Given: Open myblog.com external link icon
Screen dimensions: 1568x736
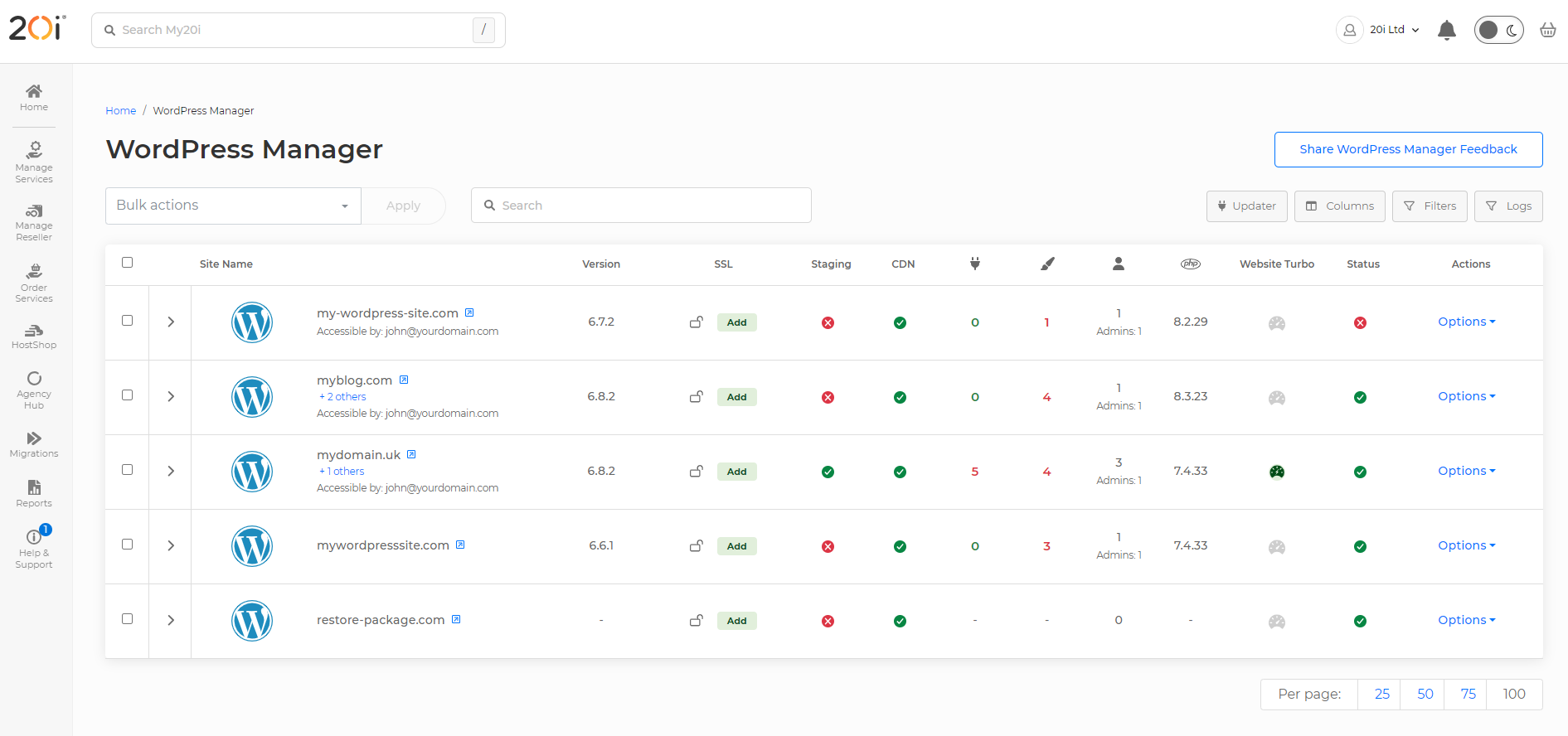Looking at the screenshot, I should point(404,380).
